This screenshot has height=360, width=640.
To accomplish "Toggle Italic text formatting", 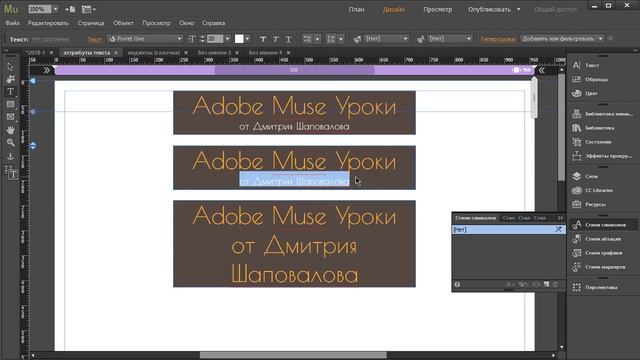I will [276, 39].
